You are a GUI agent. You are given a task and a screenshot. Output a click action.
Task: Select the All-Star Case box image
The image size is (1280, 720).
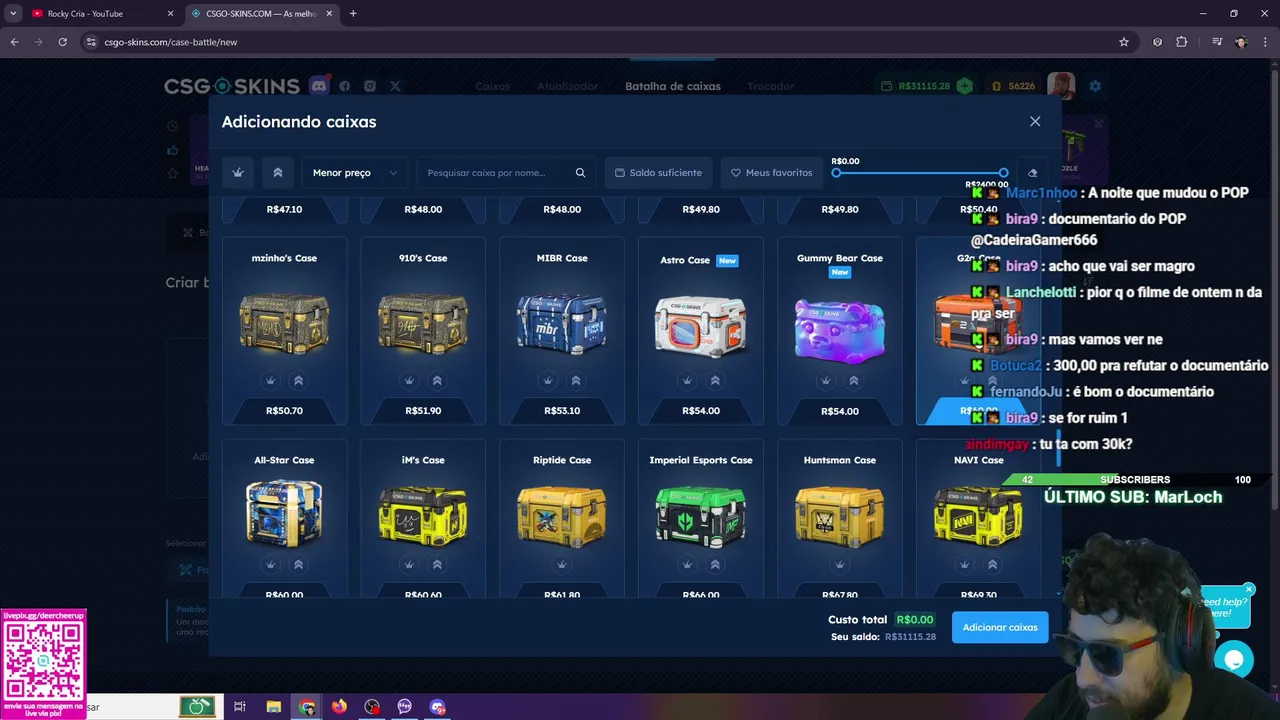tap(284, 512)
